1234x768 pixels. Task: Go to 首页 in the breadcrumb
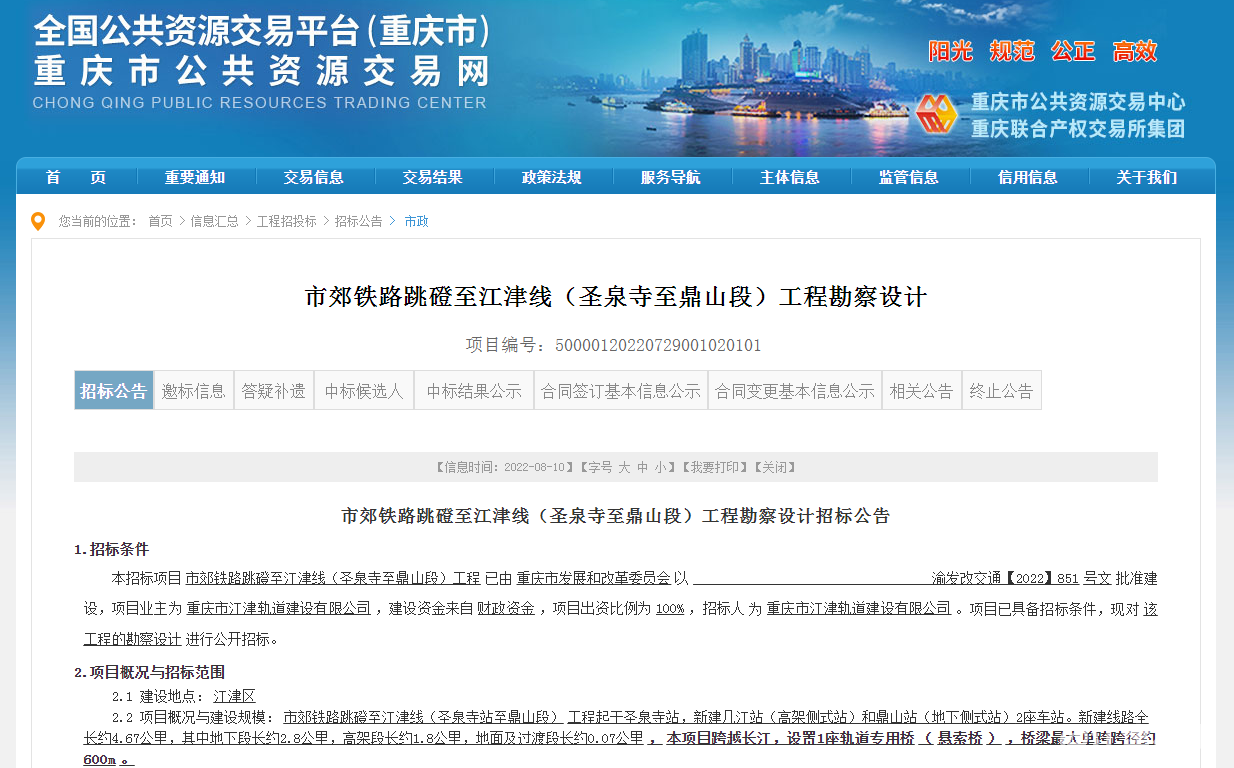click(160, 221)
